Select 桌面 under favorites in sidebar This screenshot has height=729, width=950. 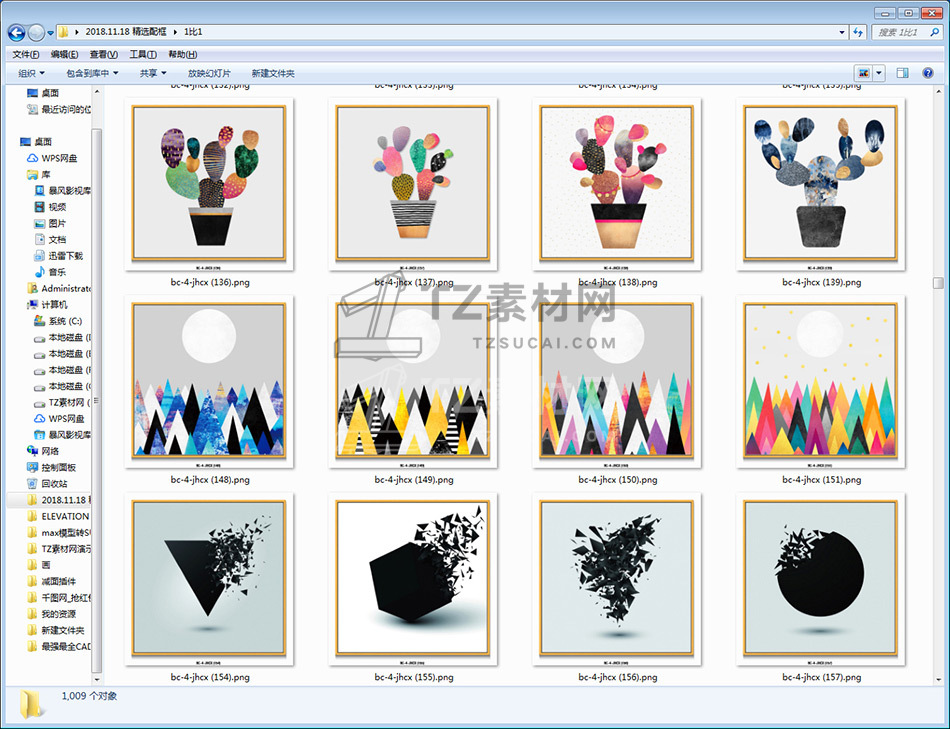click(x=43, y=93)
